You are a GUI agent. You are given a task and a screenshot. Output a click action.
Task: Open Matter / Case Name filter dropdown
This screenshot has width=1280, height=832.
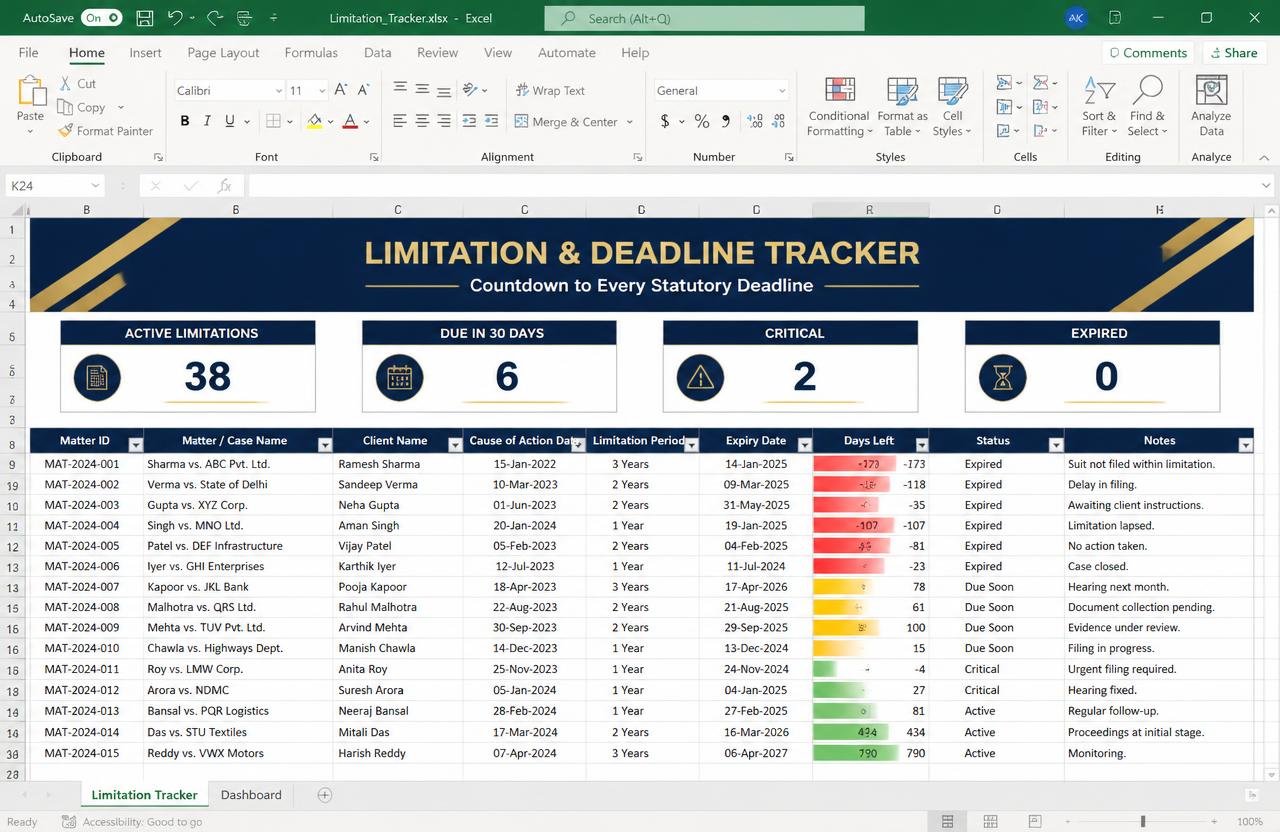click(324, 445)
